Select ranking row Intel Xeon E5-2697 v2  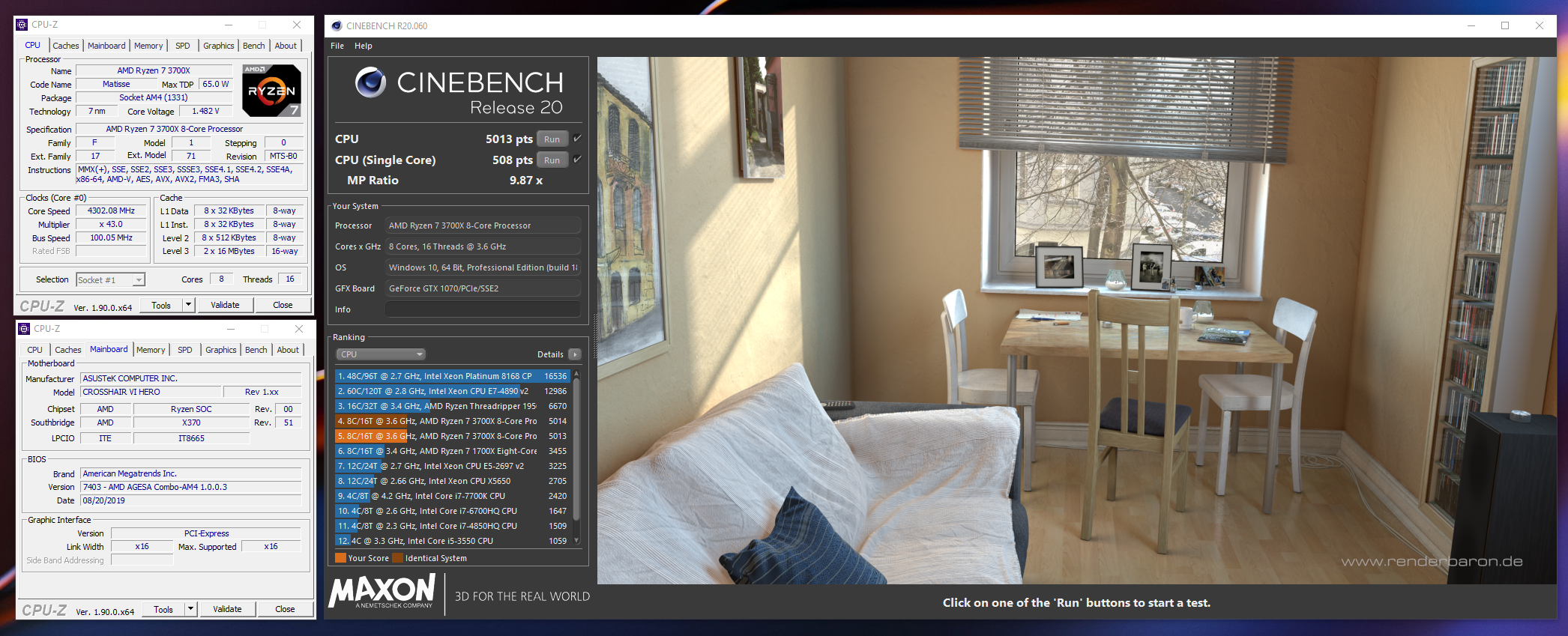click(452, 466)
